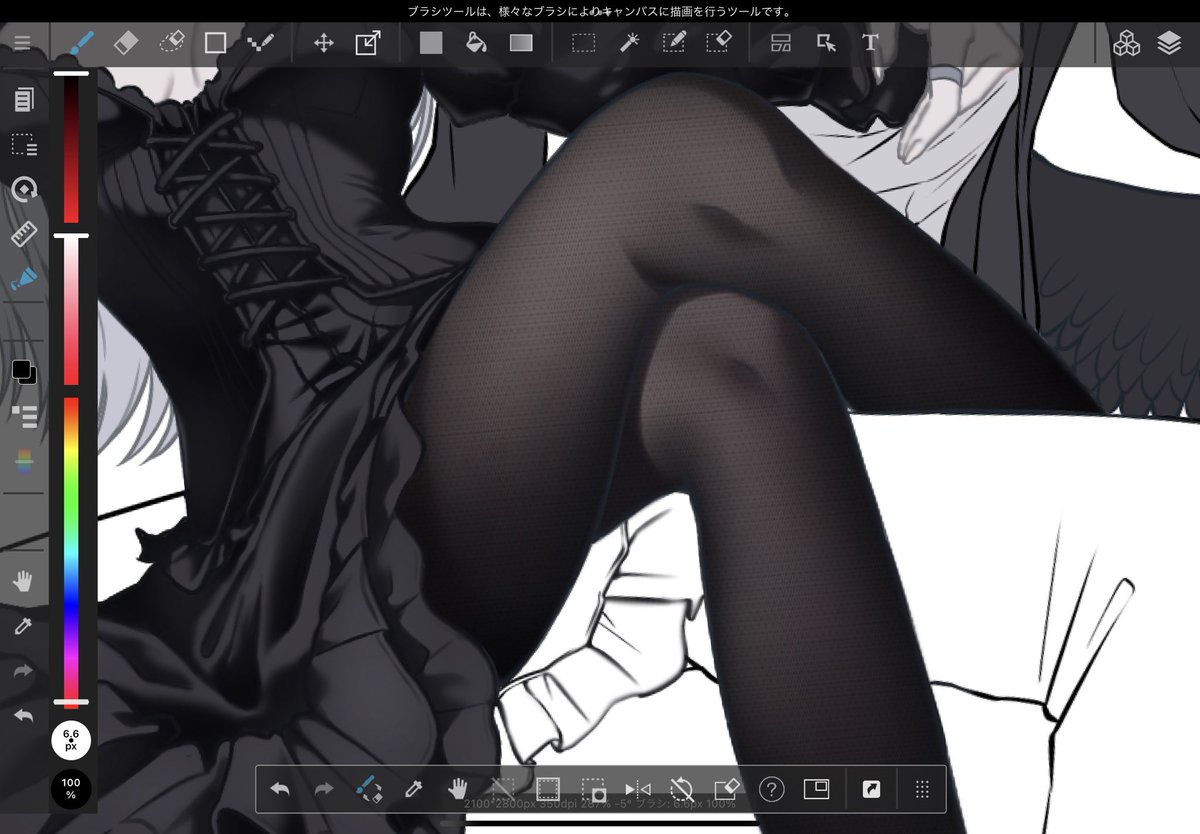
Task: Select the Gradient tool
Action: click(x=521, y=43)
